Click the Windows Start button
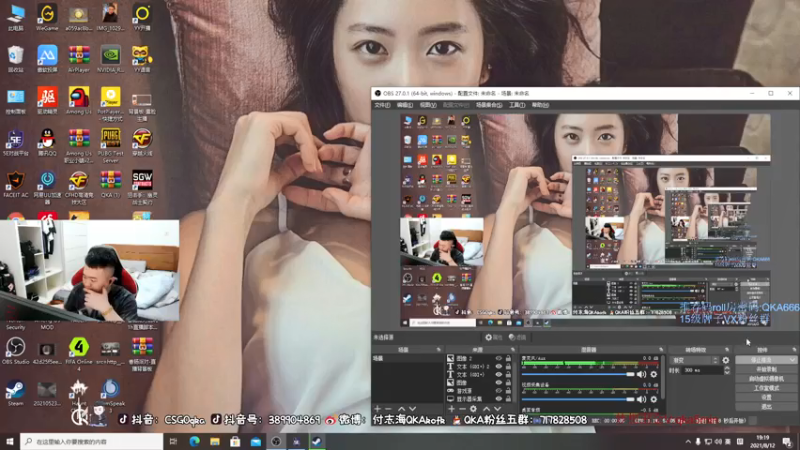The width and height of the screenshot is (800, 450). pyautogui.click(x=10, y=441)
